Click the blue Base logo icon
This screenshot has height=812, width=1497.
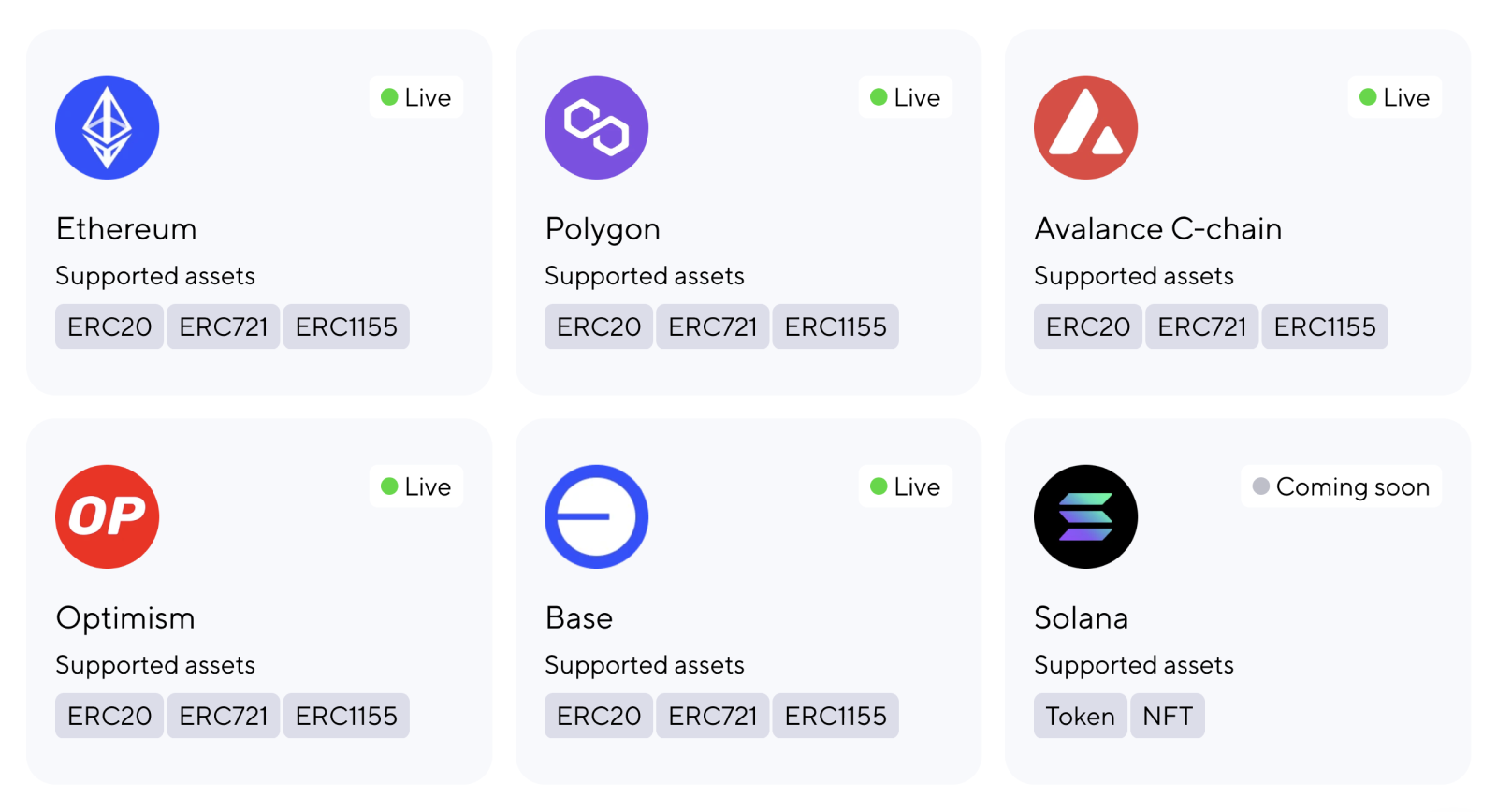pos(596,516)
